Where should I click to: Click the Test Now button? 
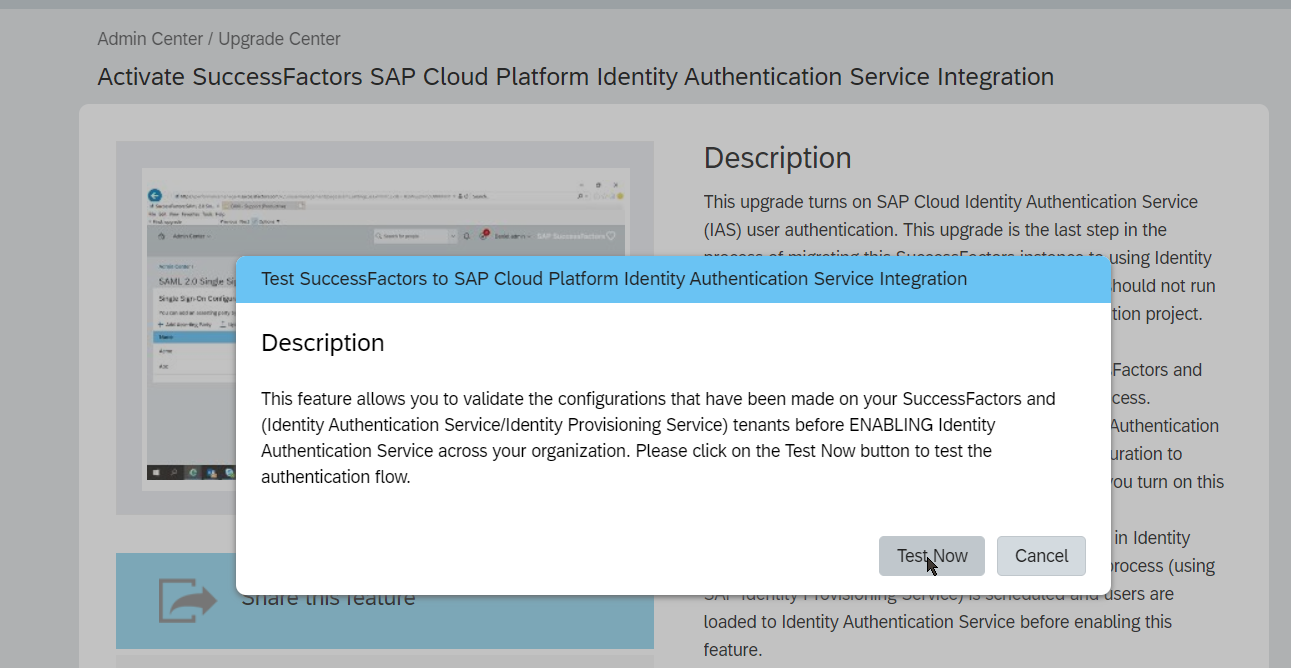coord(931,556)
